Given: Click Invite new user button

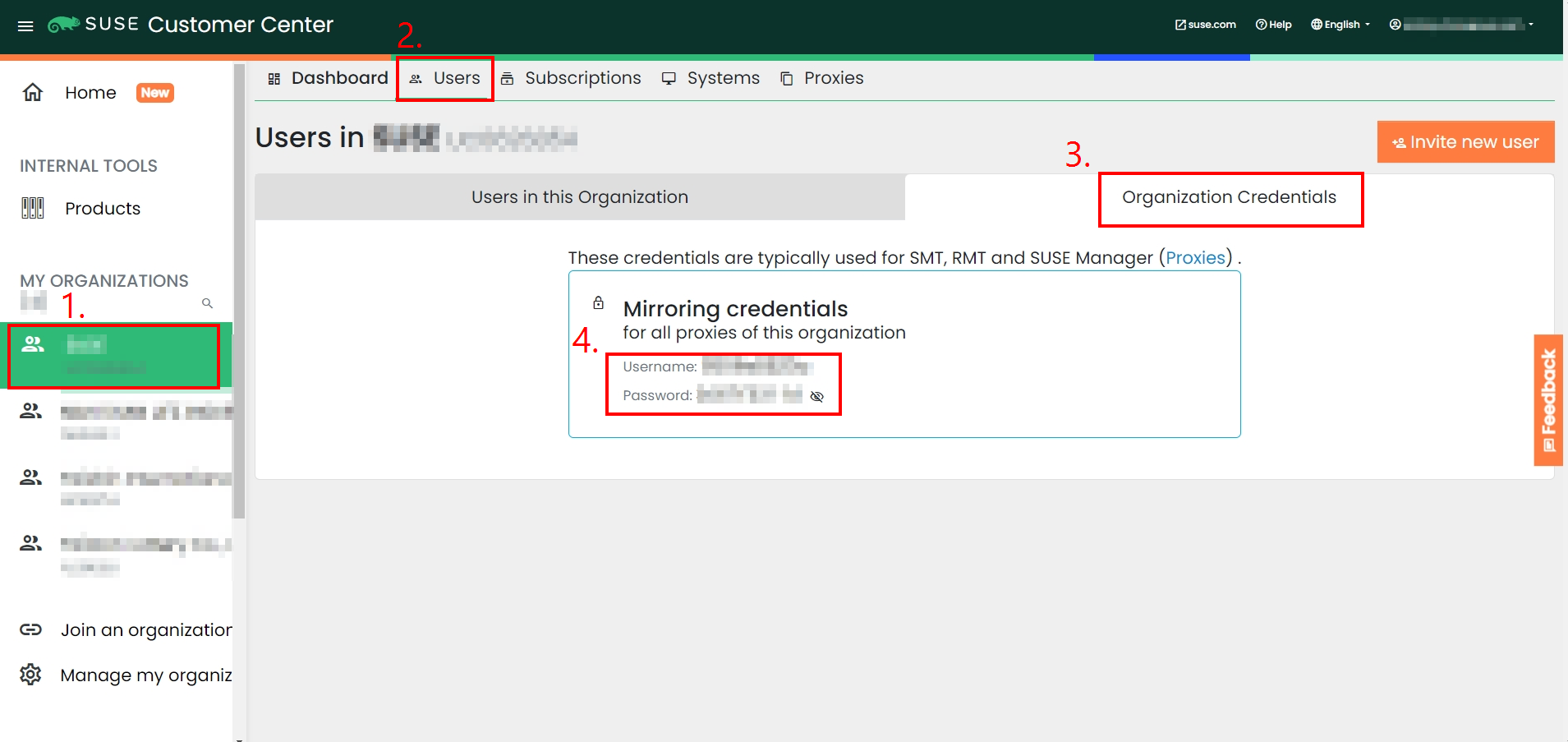Looking at the screenshot, I should coord(1466,142).
